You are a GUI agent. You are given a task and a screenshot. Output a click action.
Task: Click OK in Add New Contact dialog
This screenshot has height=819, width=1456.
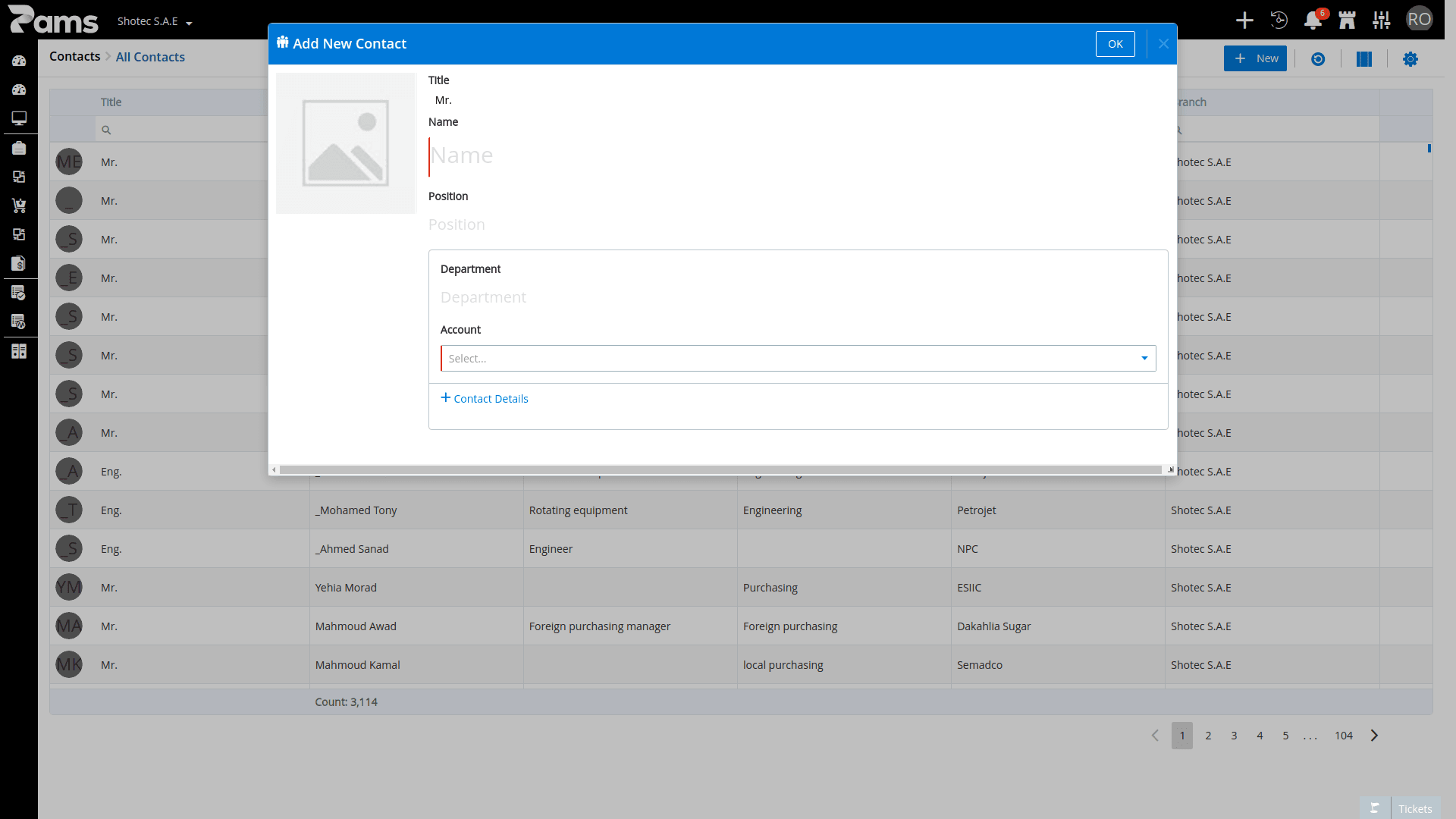pyautogui.click(x=1115, y=44)
